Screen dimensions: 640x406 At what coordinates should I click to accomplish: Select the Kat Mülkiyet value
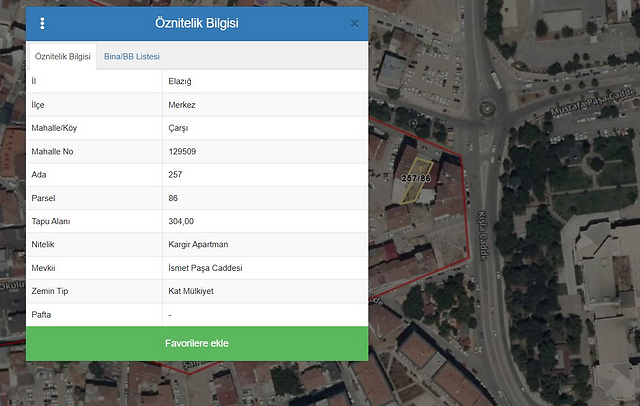190,291
